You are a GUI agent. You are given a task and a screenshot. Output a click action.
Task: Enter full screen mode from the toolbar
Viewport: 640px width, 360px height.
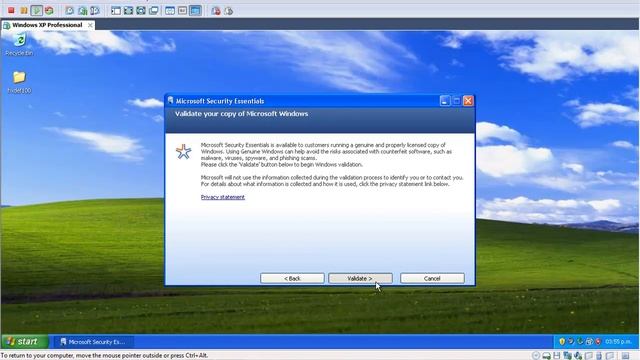129,11
